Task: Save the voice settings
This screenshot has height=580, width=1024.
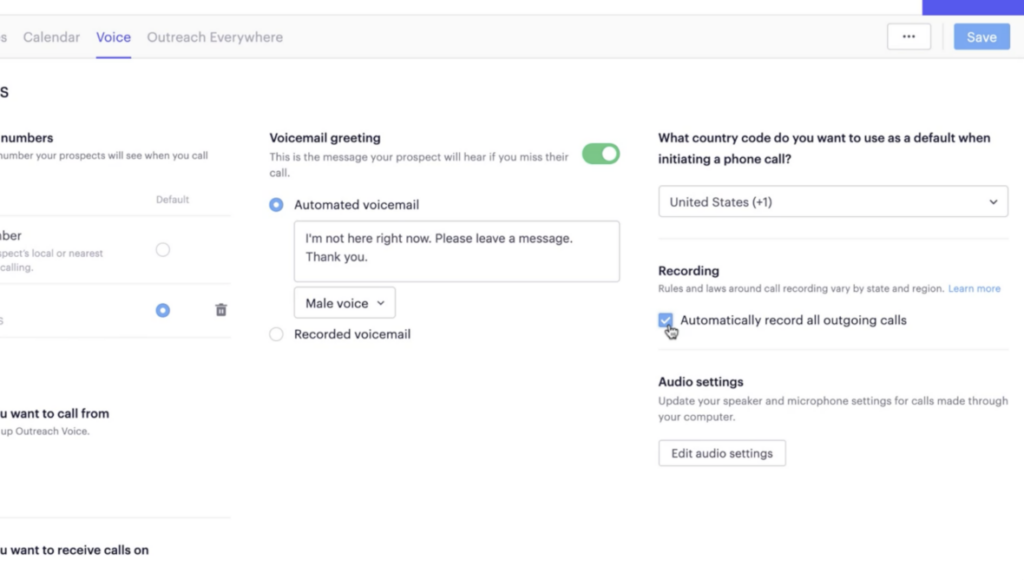Action: [982, 37]
